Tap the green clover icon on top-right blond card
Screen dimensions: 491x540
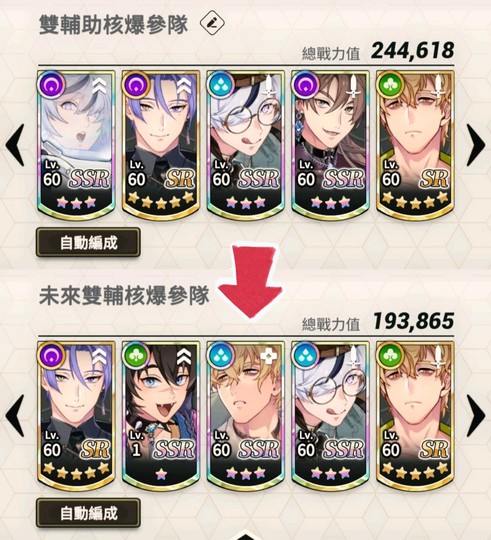390,84
